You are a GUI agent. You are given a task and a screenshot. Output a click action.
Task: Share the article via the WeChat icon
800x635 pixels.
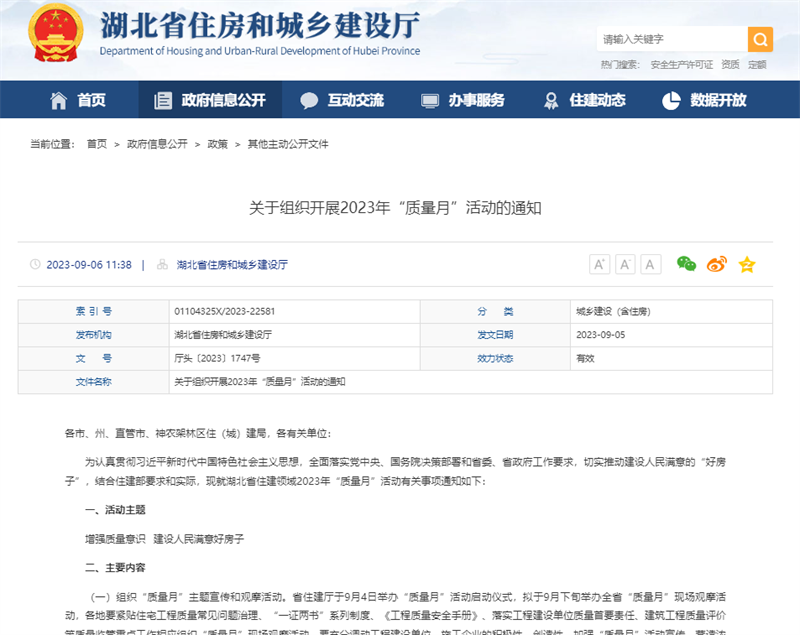685,264
